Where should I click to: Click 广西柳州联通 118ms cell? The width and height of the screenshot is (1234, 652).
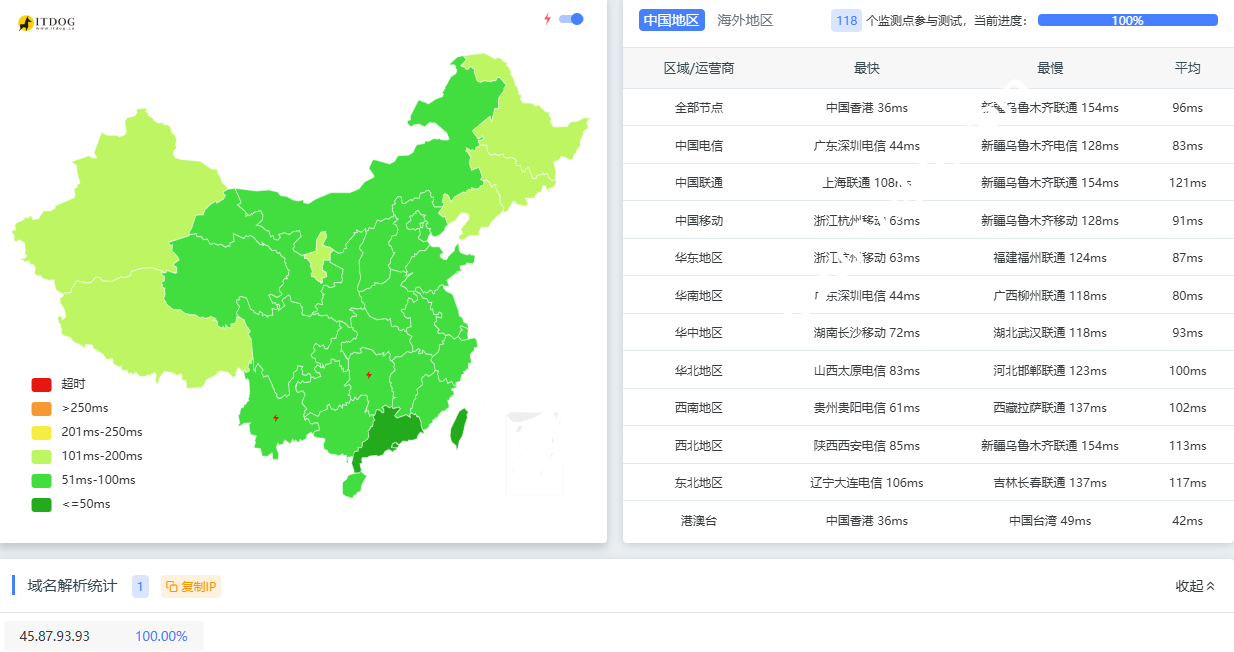click(1050, 295)
